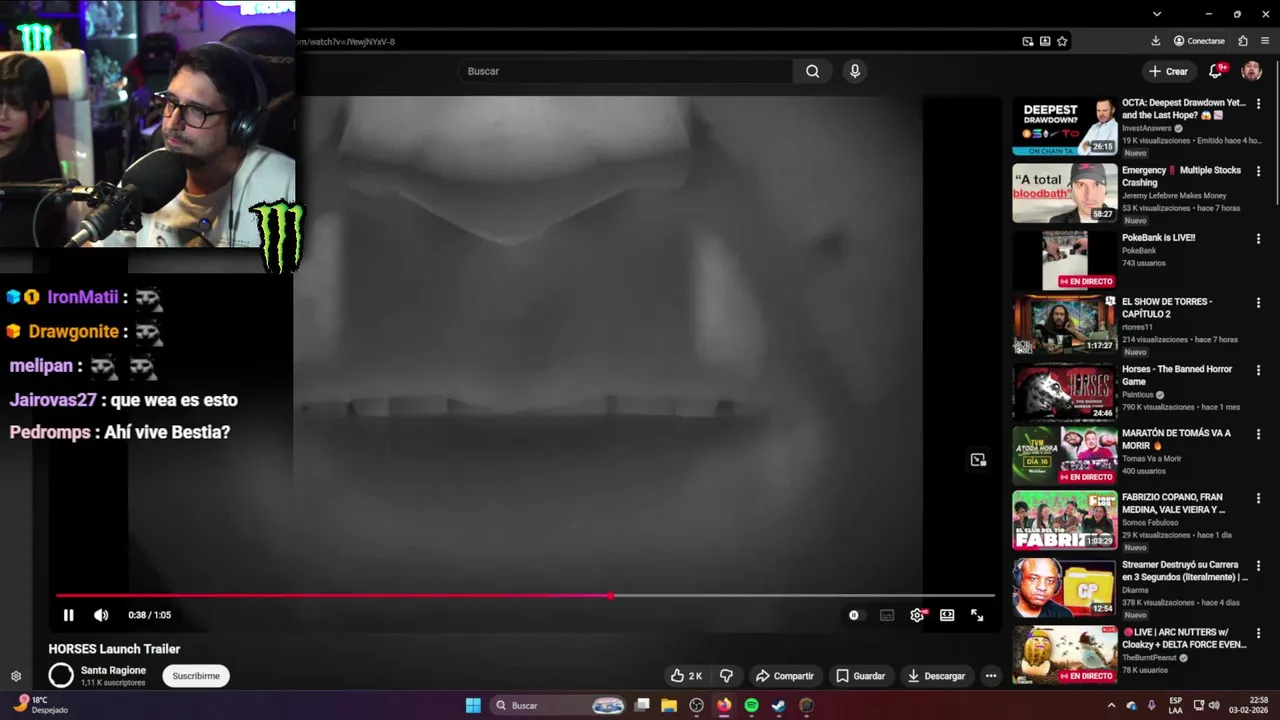Click Conectarse in Firefox toolbar
The height and width of the screenshot is (720, 1280).
pos(1199,41)
